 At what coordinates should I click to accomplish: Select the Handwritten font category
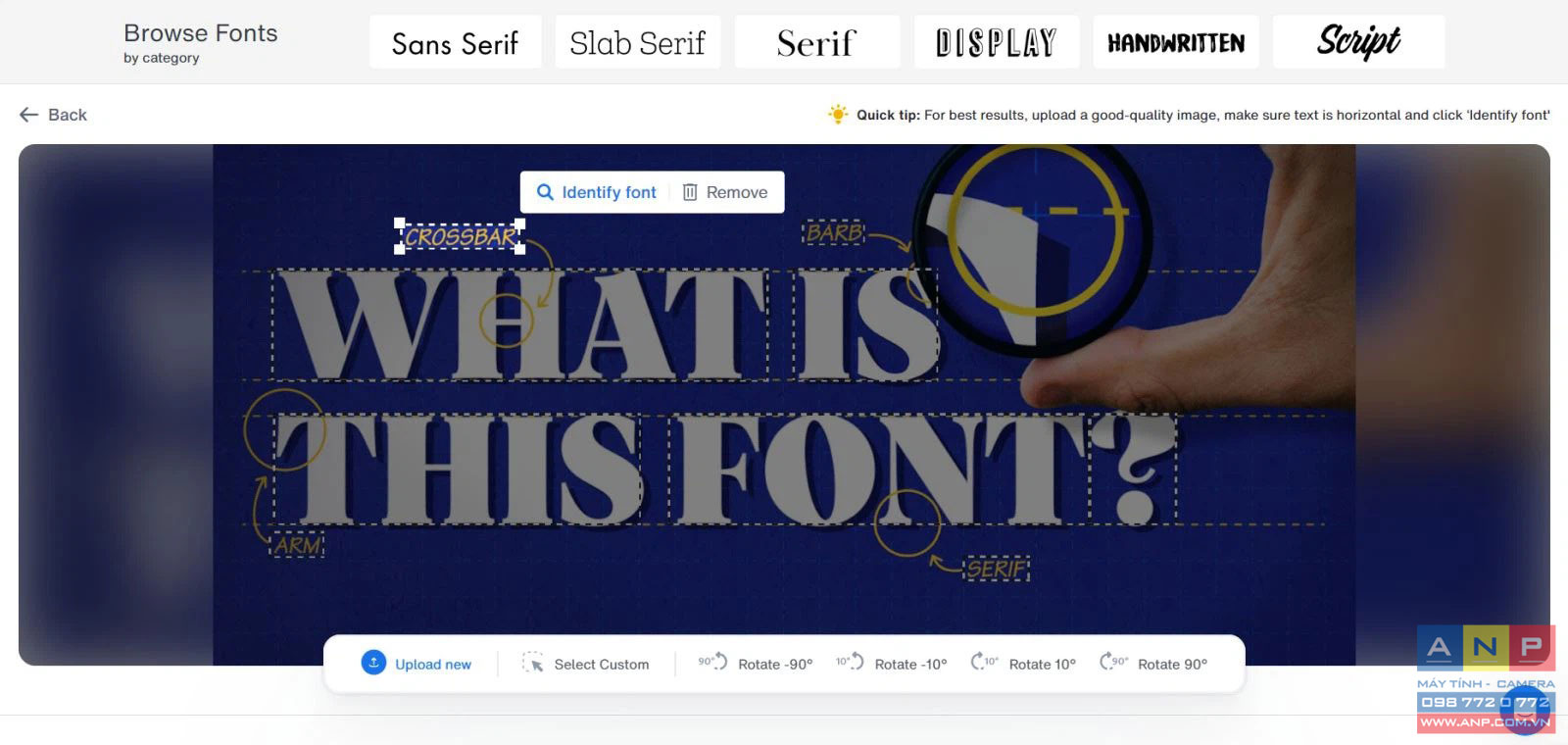[x=1176, y=42]
